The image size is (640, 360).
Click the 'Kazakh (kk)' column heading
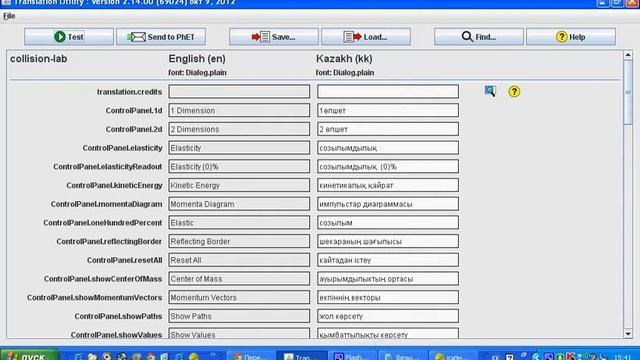tap(344, 59)
